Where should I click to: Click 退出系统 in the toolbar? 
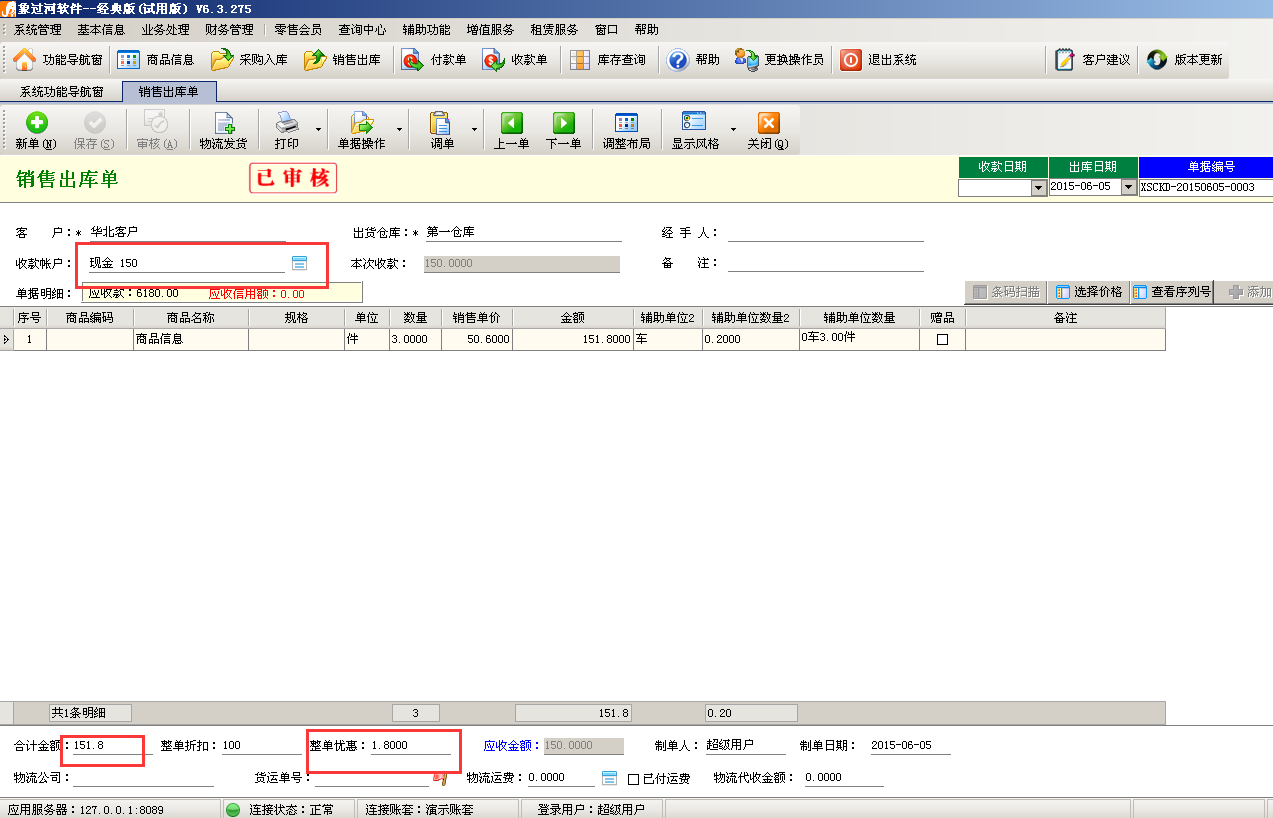878,60
